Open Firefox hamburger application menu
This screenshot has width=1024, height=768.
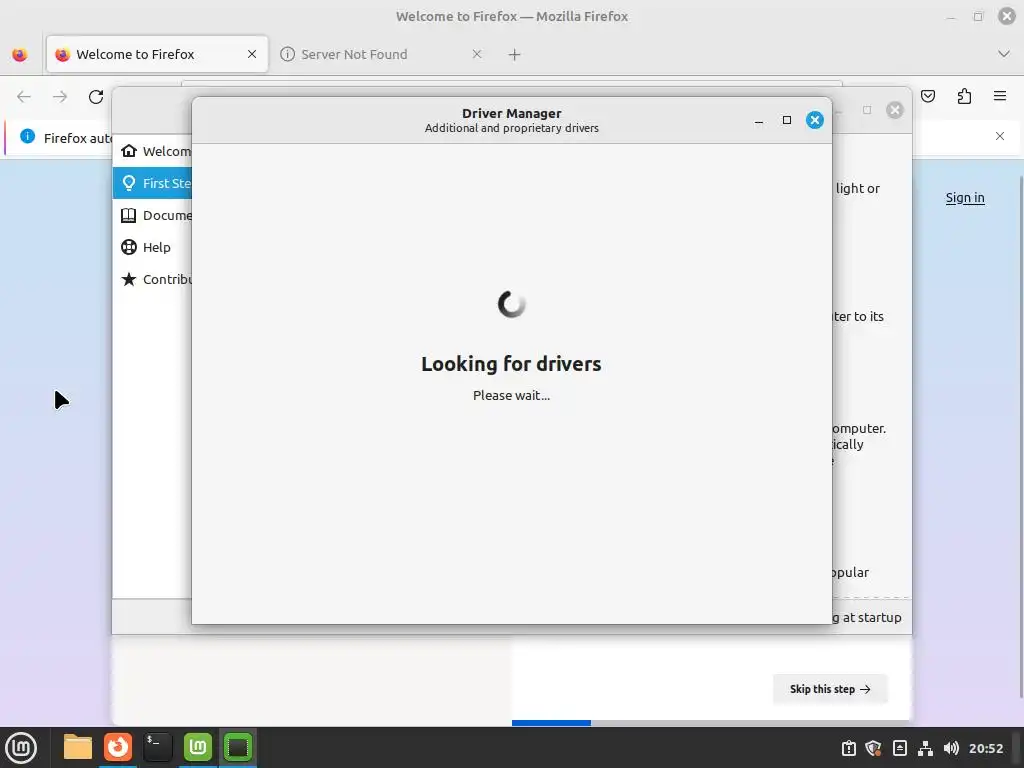click(x=1000, y=97)
